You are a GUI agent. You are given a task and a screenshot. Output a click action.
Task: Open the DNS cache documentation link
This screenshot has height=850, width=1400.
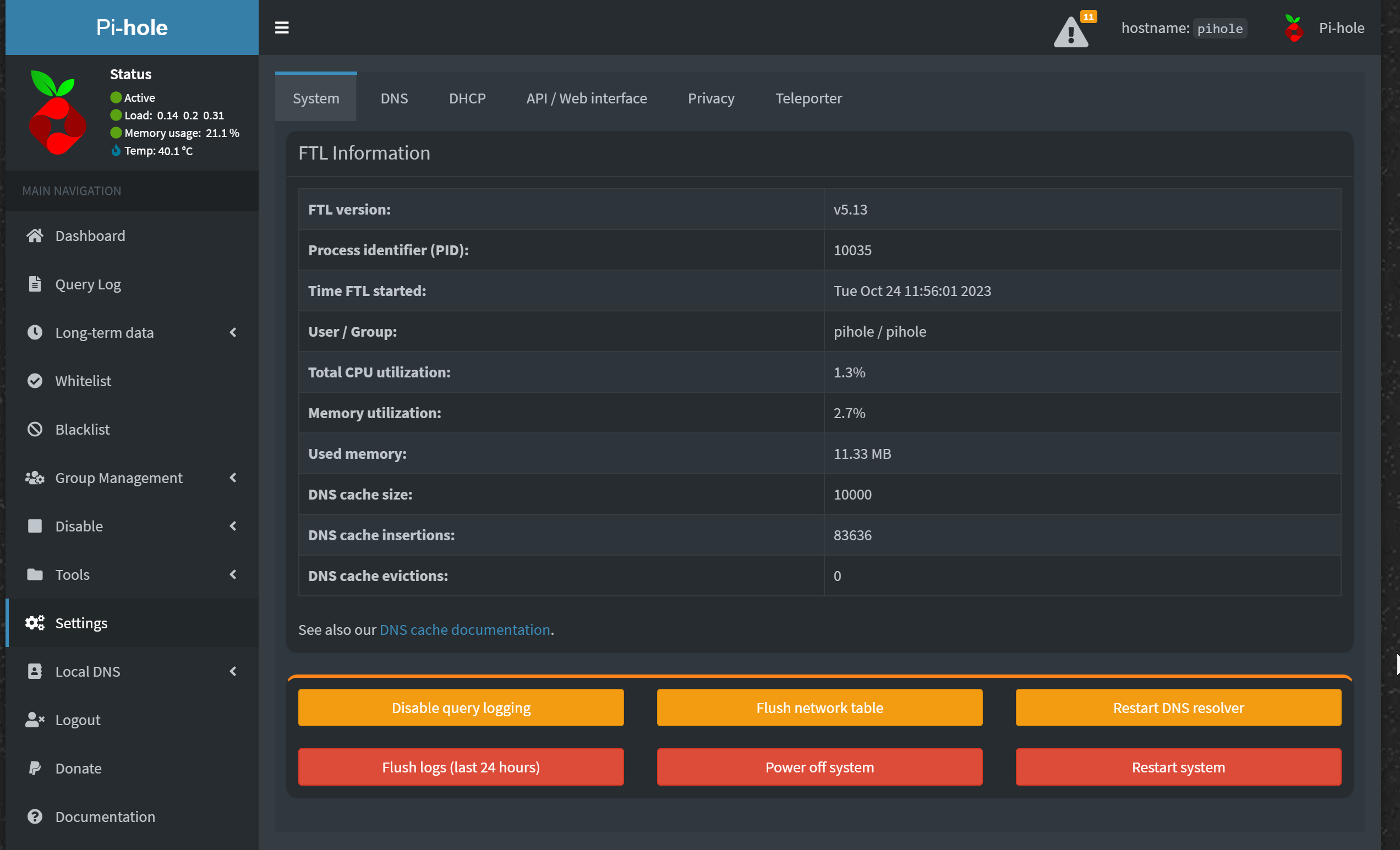point(464,629)
